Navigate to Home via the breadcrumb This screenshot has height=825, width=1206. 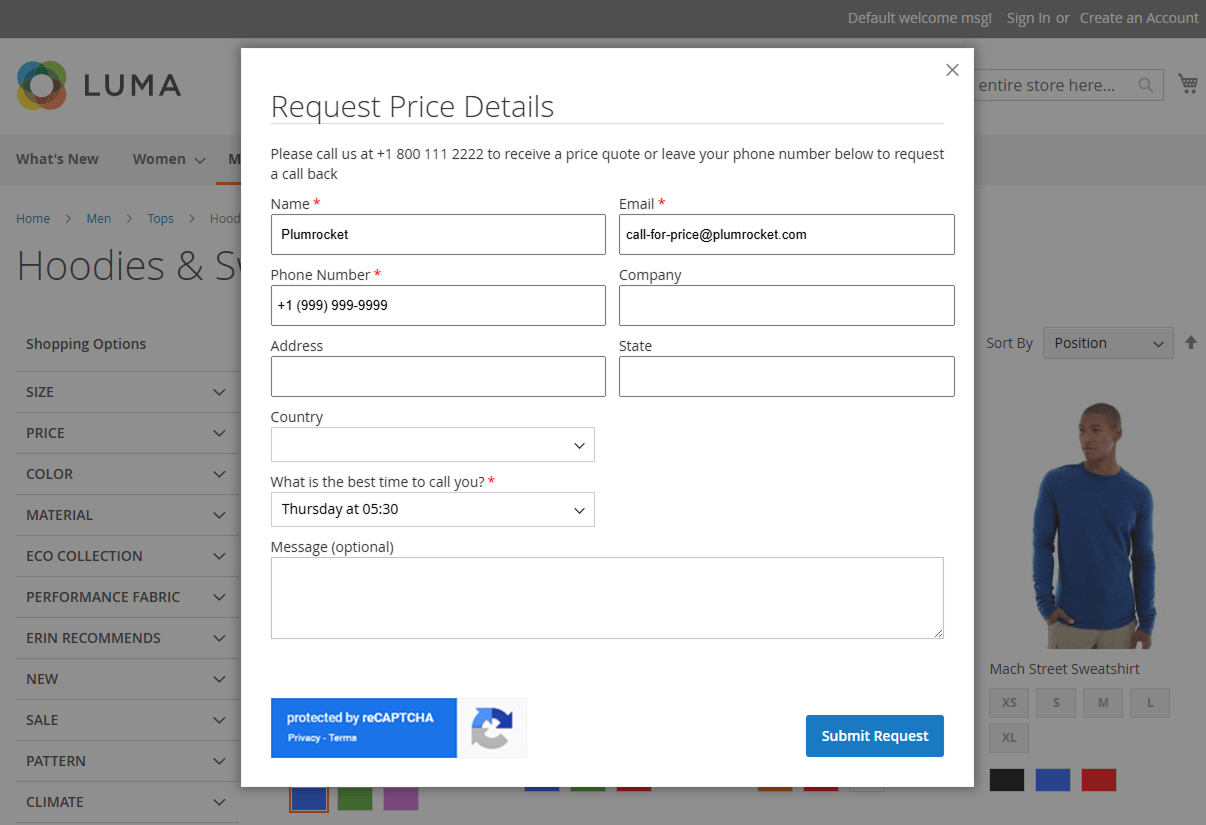(x=33, y=218)
